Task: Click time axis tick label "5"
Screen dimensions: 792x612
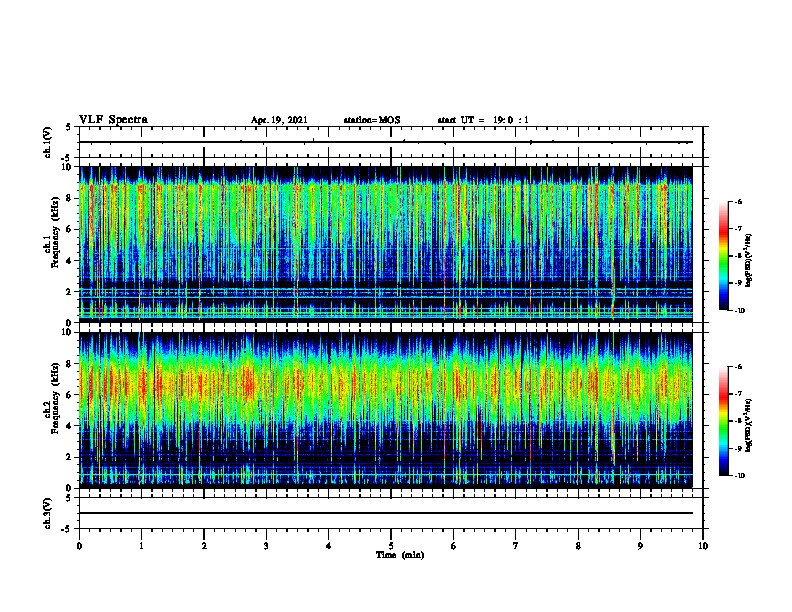Action: 391,546
